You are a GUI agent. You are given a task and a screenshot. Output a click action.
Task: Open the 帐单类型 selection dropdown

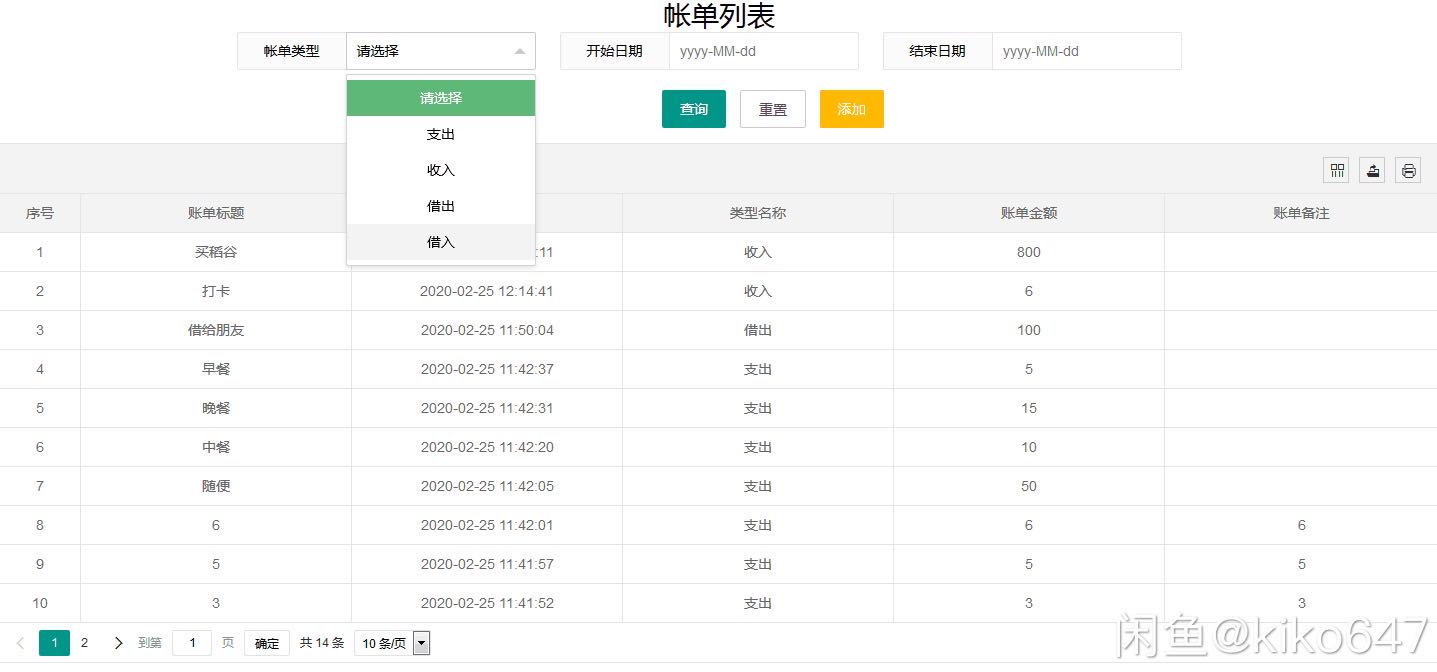tap(440, 50)
